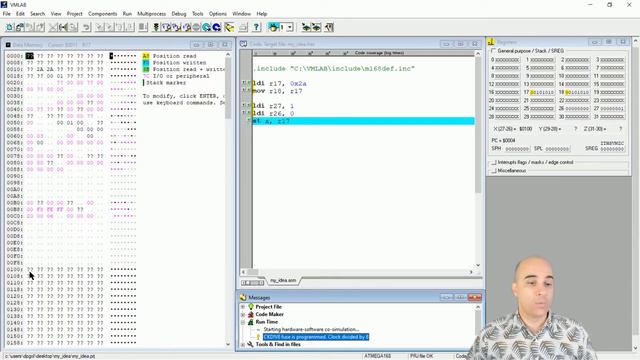
Task: Click Data Memory scrollbar down arrow
Action: coord(228,344)
